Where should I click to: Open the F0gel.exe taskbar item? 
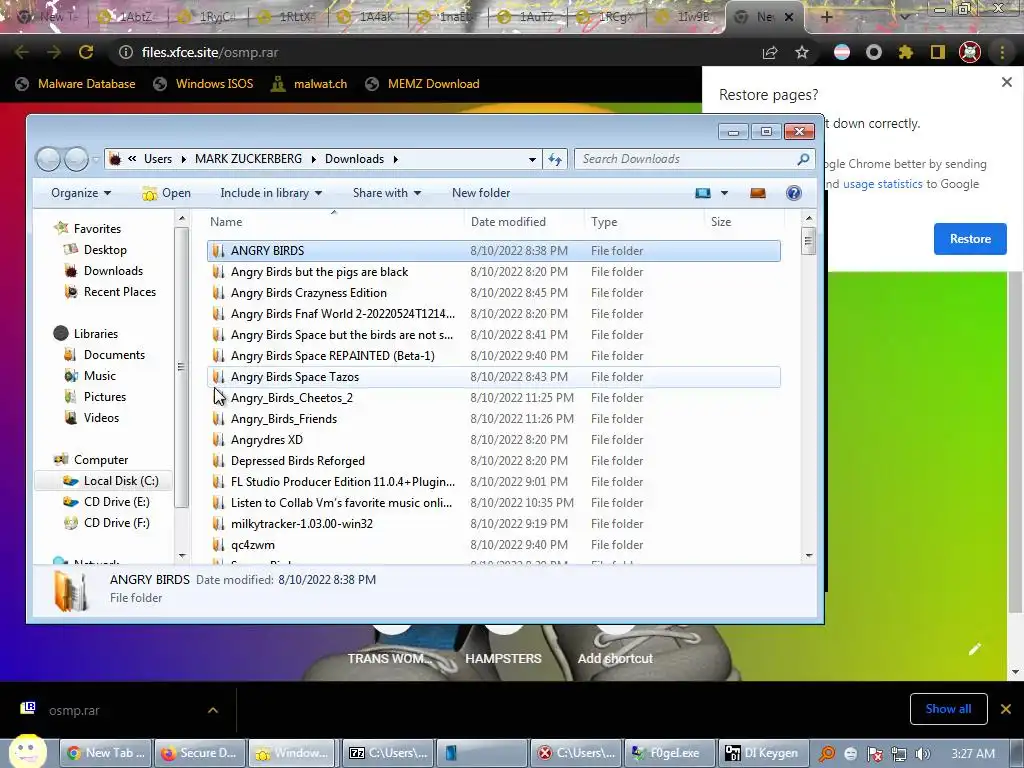[x=668, y=753]
